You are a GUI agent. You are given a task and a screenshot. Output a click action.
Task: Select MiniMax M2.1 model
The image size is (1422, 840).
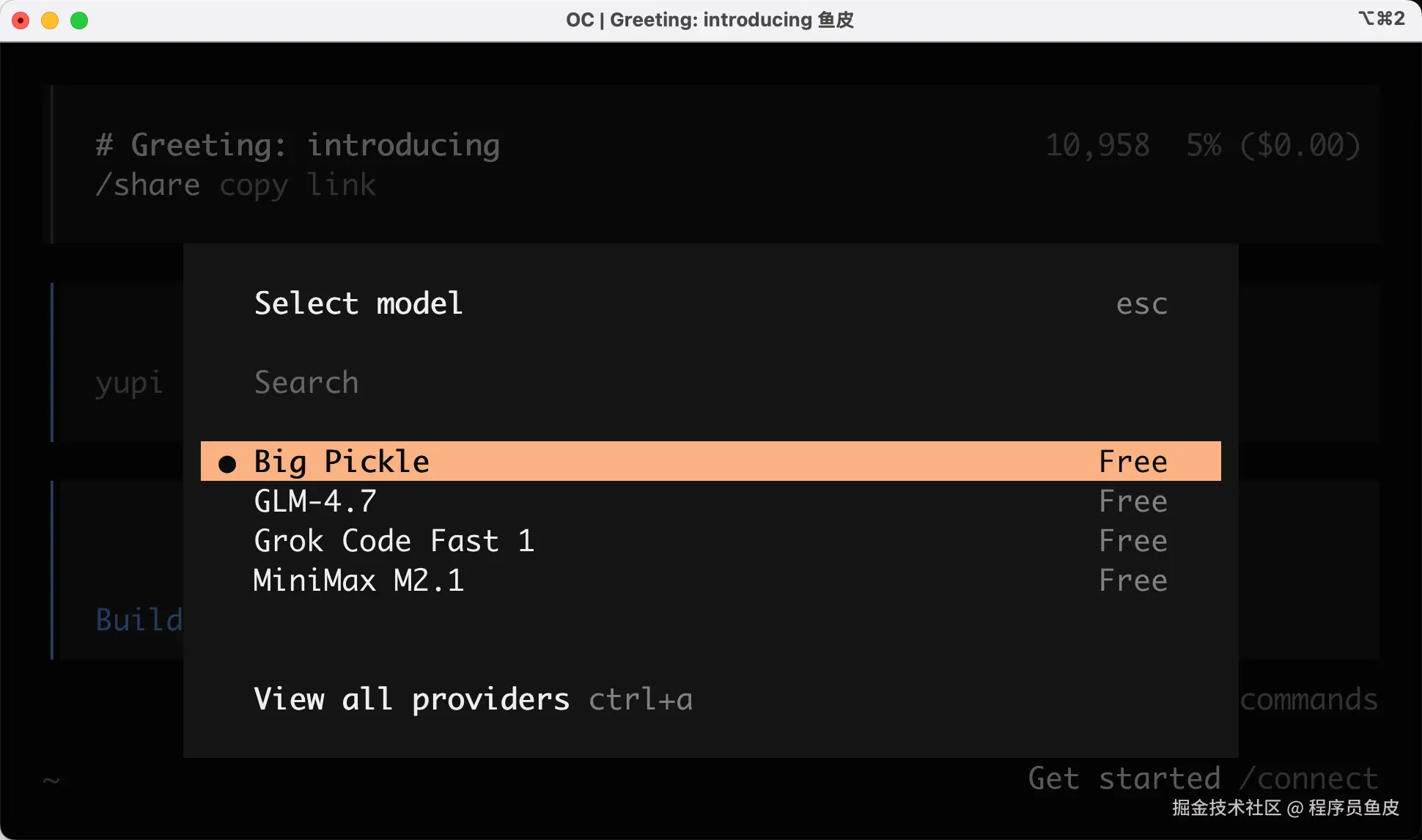[x=358, y=581]
